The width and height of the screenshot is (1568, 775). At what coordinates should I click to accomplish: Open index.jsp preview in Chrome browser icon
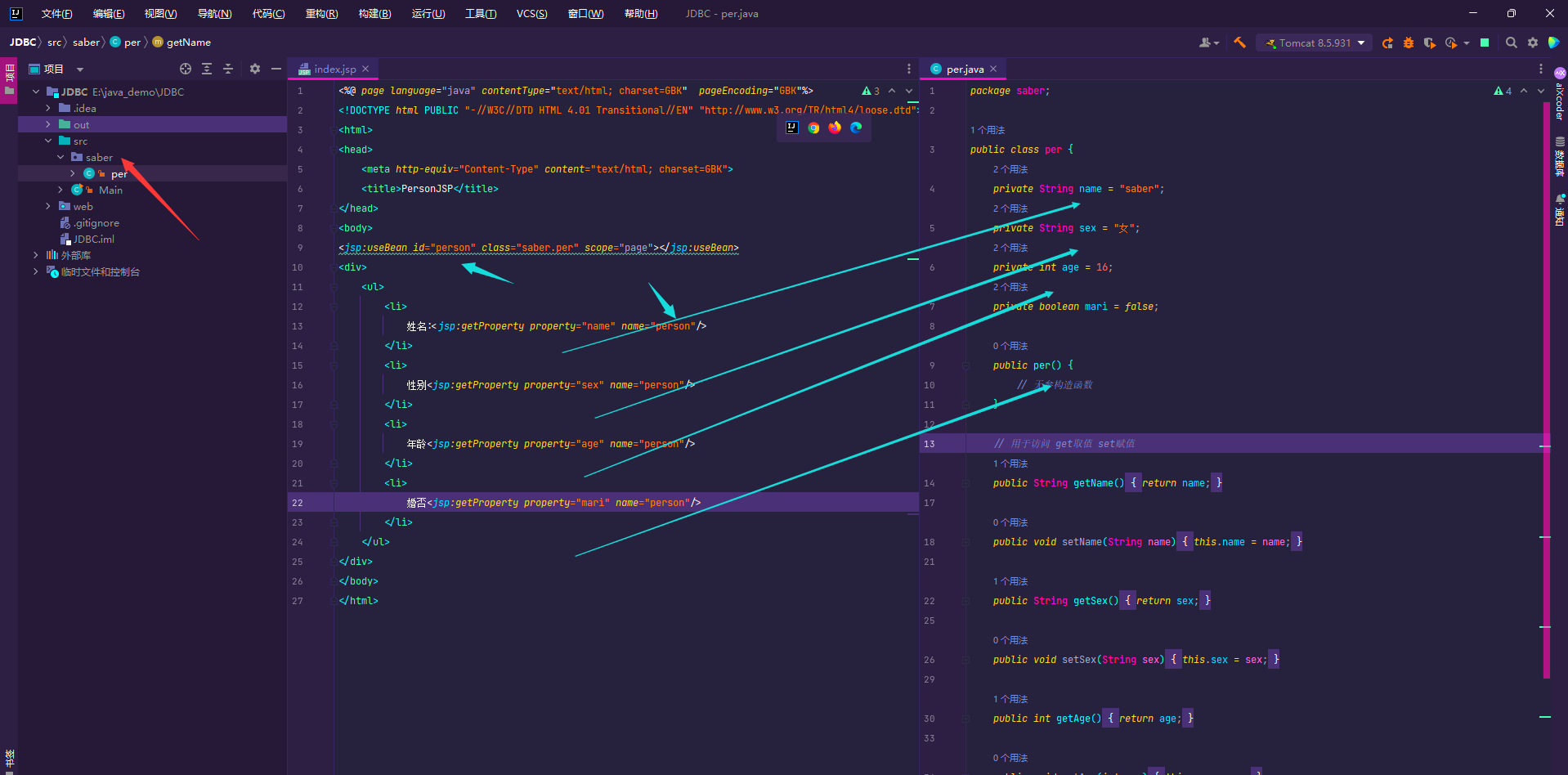813,128
